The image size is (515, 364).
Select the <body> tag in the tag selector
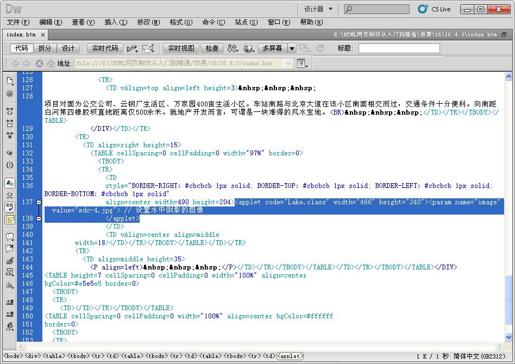click(x=12, y=356)
